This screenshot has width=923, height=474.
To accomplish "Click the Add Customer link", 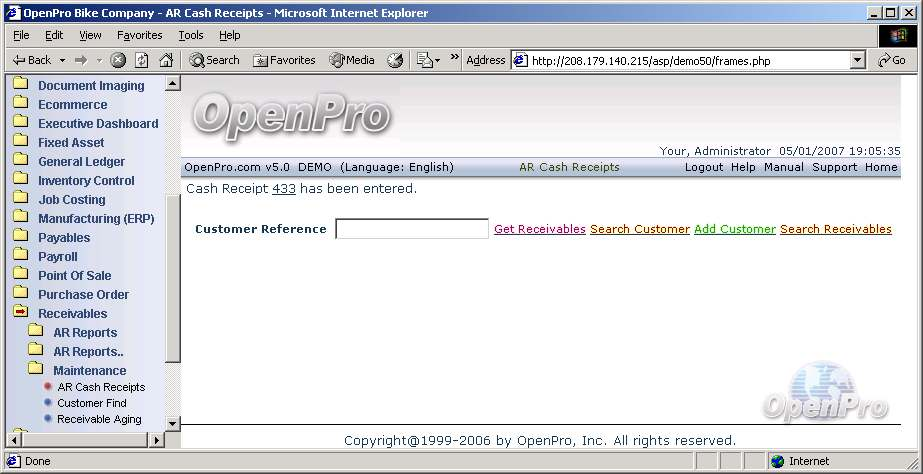I will pyautogui.click(x=734, y=229).
